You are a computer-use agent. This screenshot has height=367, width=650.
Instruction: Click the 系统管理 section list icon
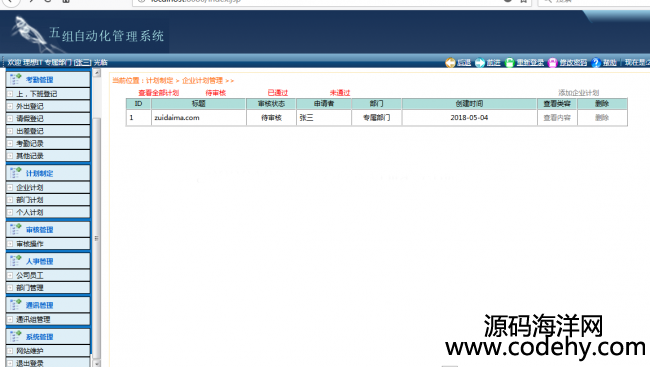pos(16,336)
